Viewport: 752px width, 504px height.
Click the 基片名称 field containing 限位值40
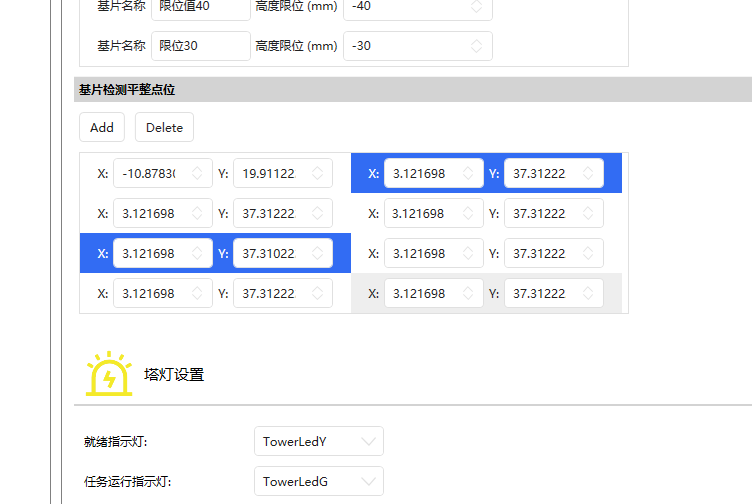[x=200, y=7]
